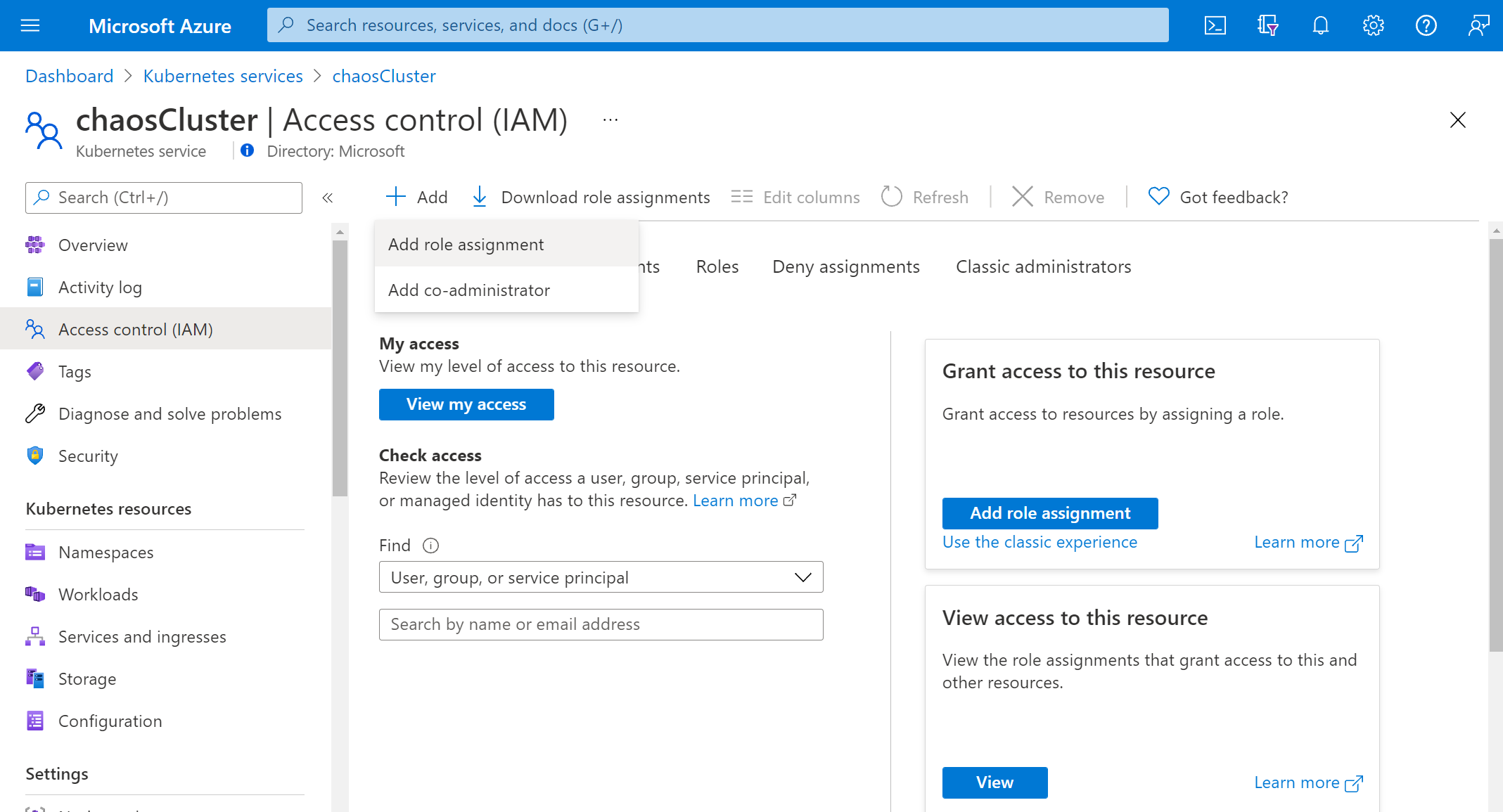Select Add co-administrator from dropdown
Viewport: 1503px width, 812px height.
pos(469,288)
